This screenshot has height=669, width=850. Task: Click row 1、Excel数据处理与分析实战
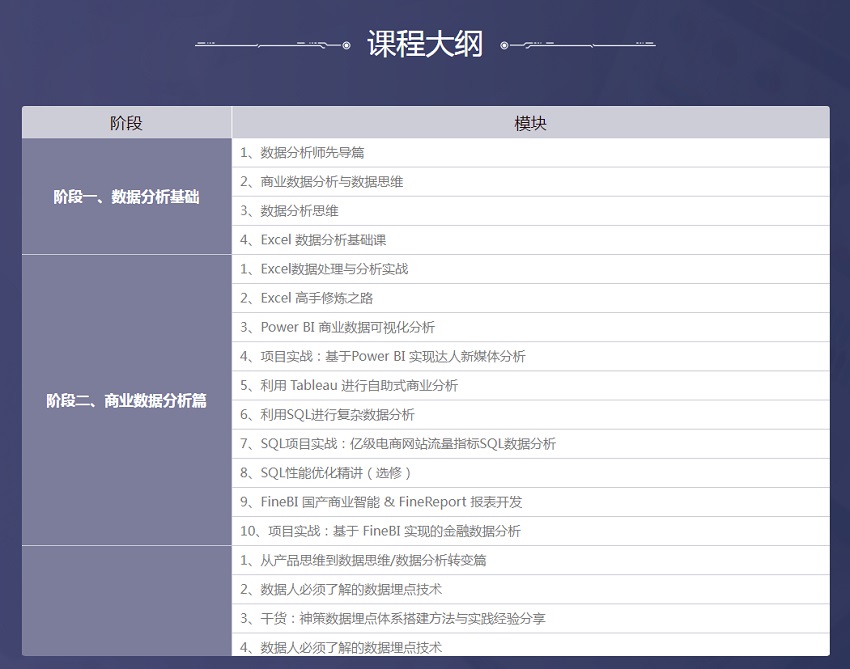[x=531, y=269]
